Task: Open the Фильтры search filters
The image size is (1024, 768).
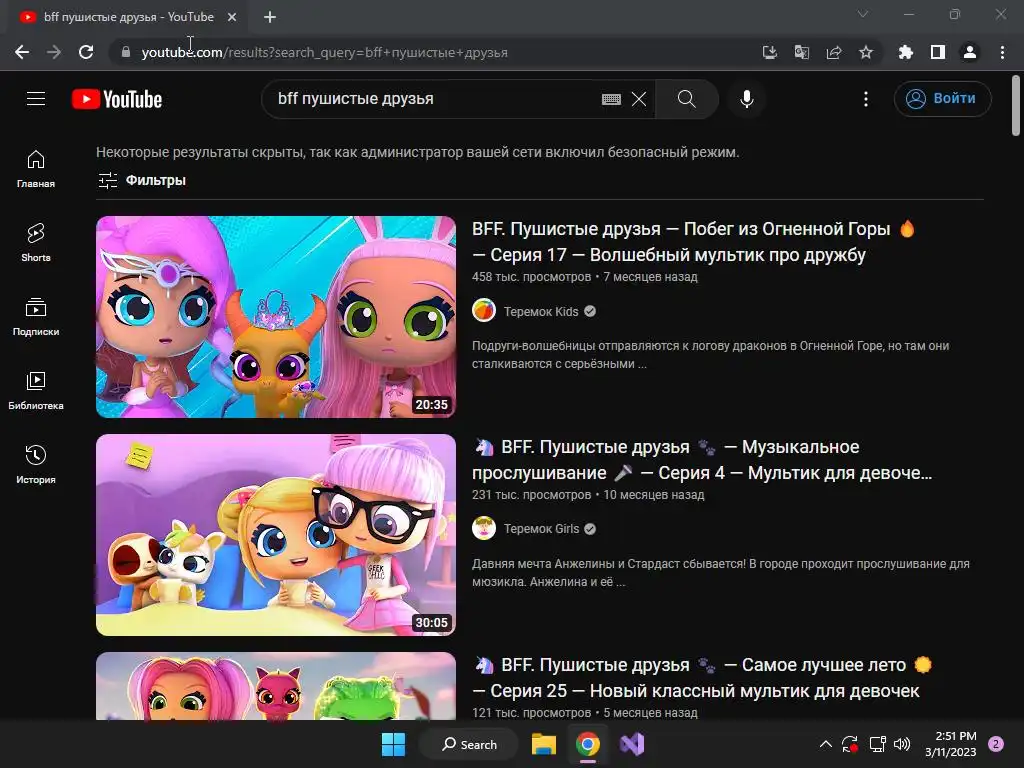Action: 142,180
